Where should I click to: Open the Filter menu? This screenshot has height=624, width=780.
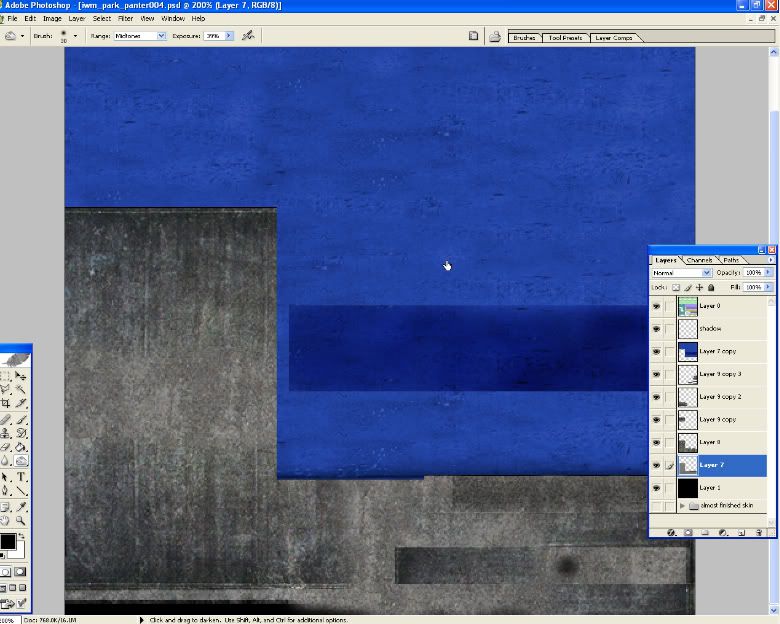coord(125,18)
